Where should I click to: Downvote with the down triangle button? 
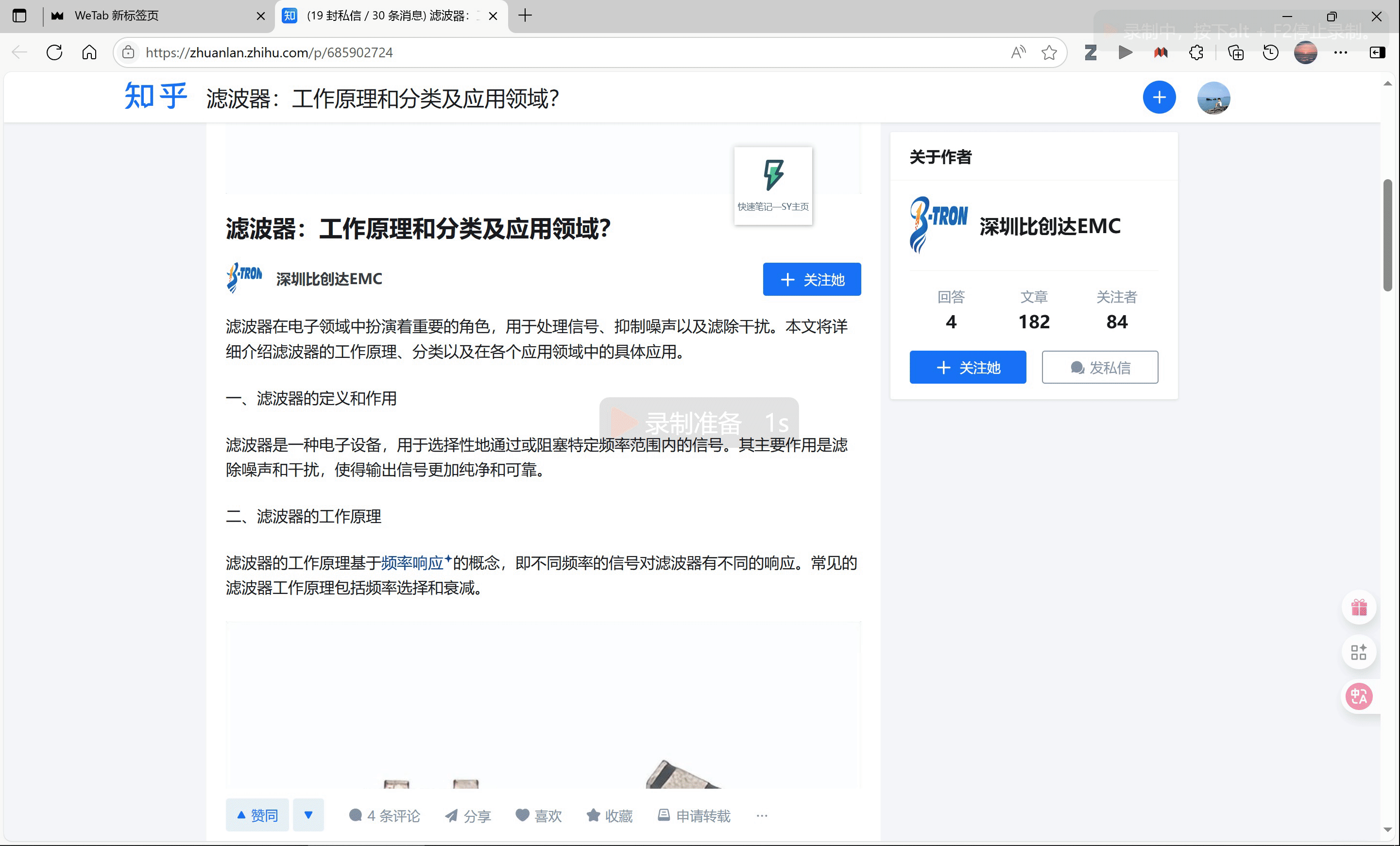308,815
